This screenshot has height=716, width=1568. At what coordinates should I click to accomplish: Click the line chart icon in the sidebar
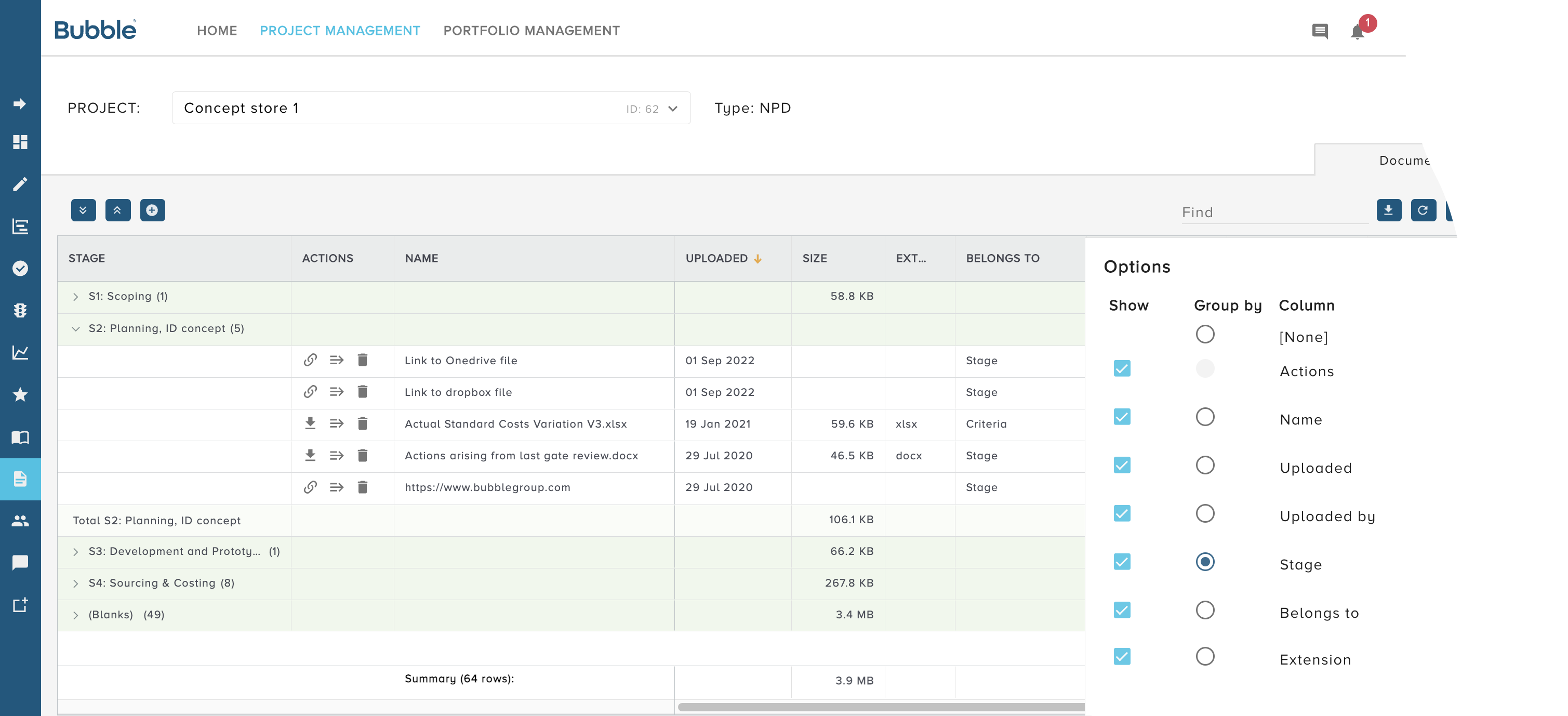21,352
